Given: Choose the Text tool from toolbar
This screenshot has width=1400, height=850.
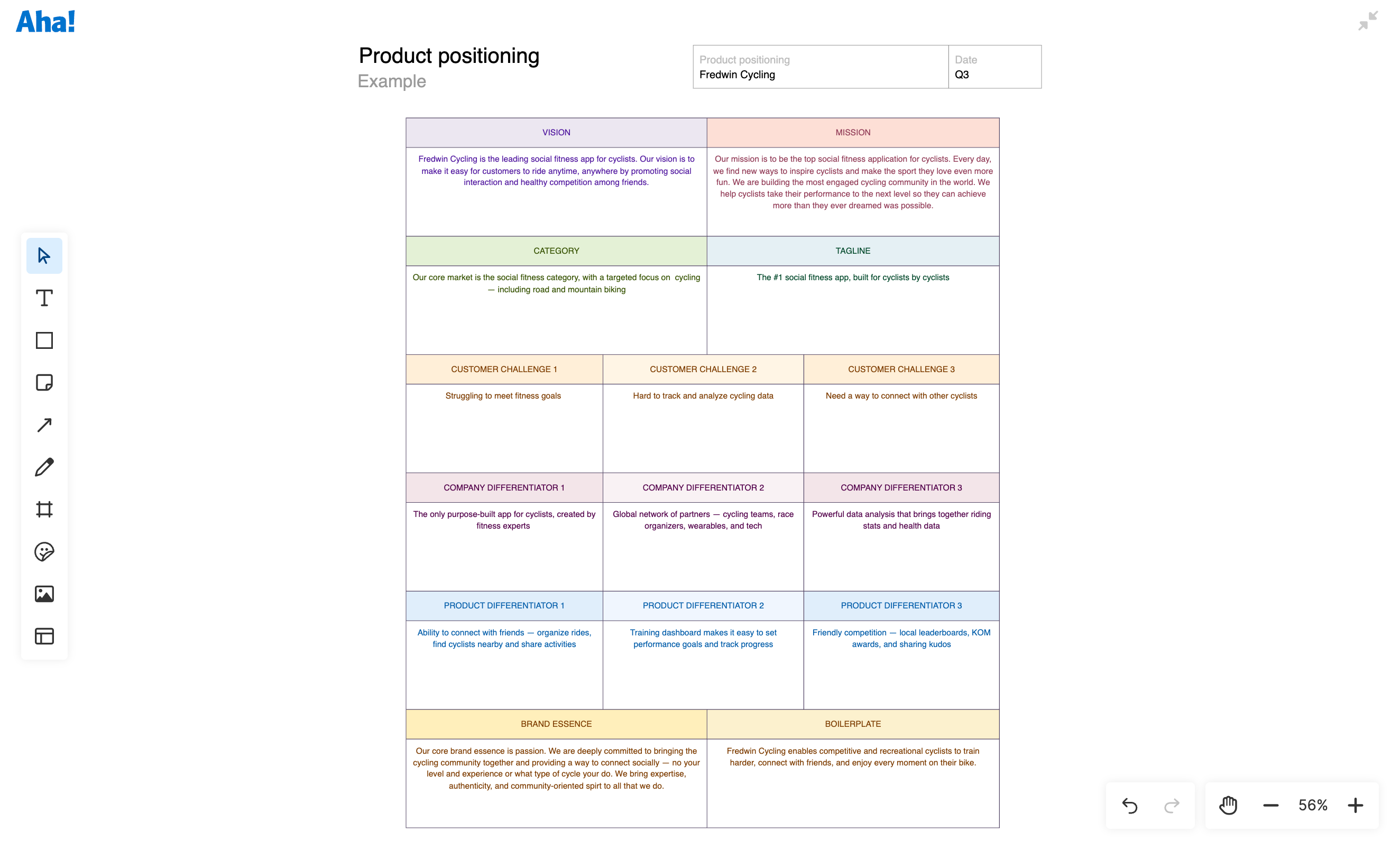Looking at the screenshot, I should click(44, 298).
